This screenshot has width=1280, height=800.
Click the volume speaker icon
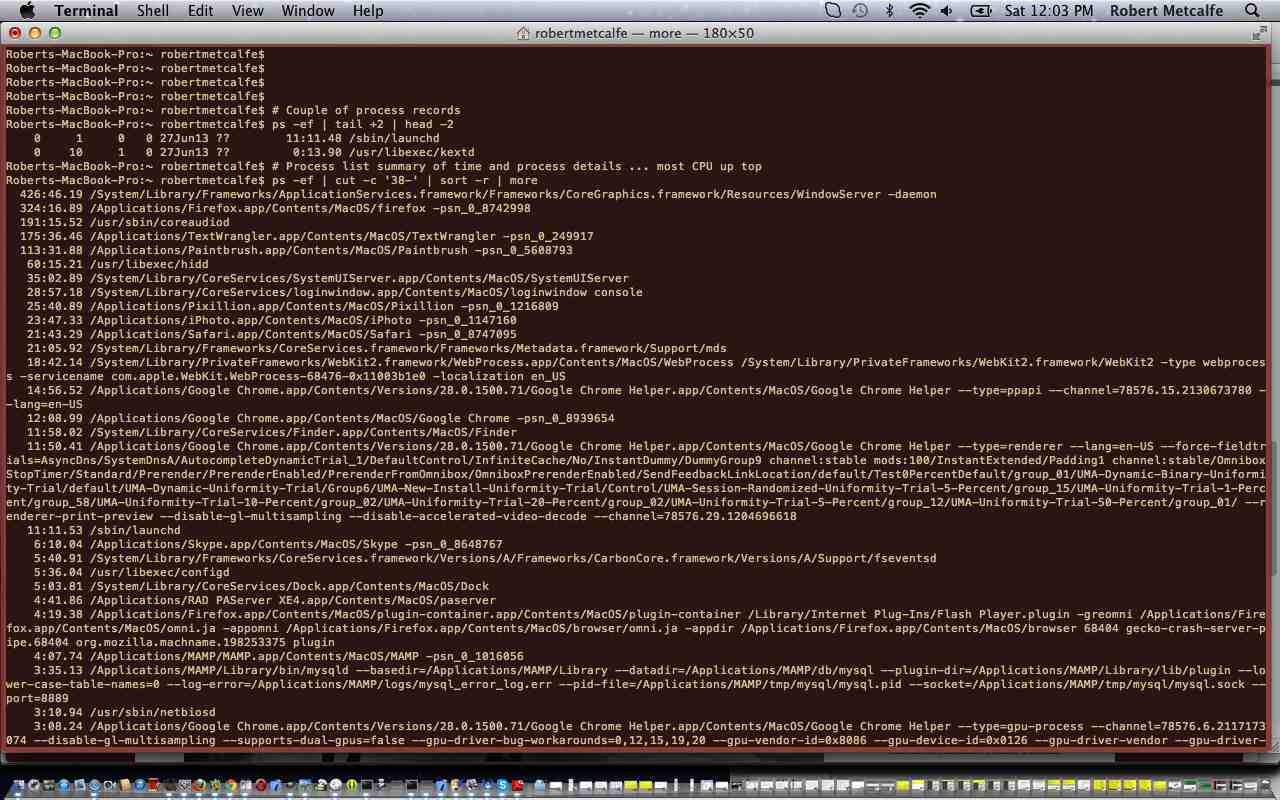[x=946, y=11]
